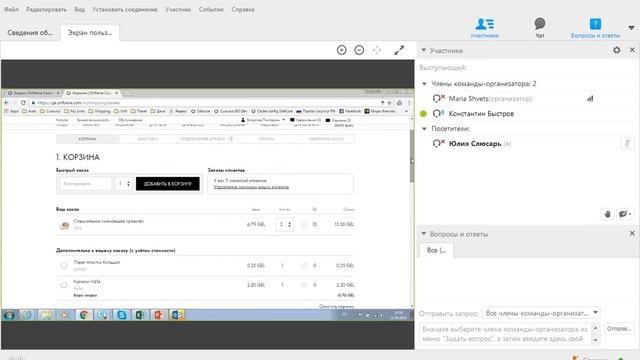Raise hand using the hand button
640x360 pixels.
coord(607,214)
